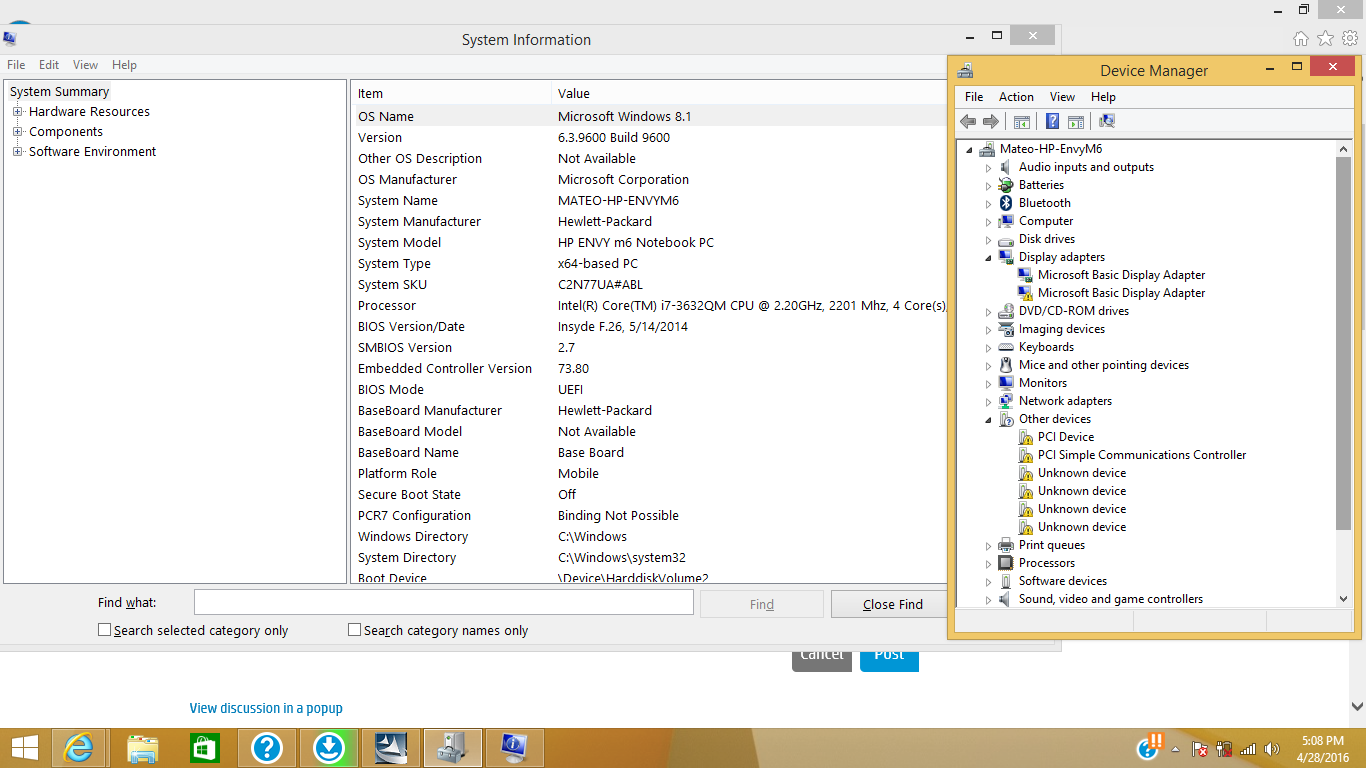The height and width of the screenshot is (768, 1366).
Task: Open the Windows Store taskbar icon
Action: 205,748
